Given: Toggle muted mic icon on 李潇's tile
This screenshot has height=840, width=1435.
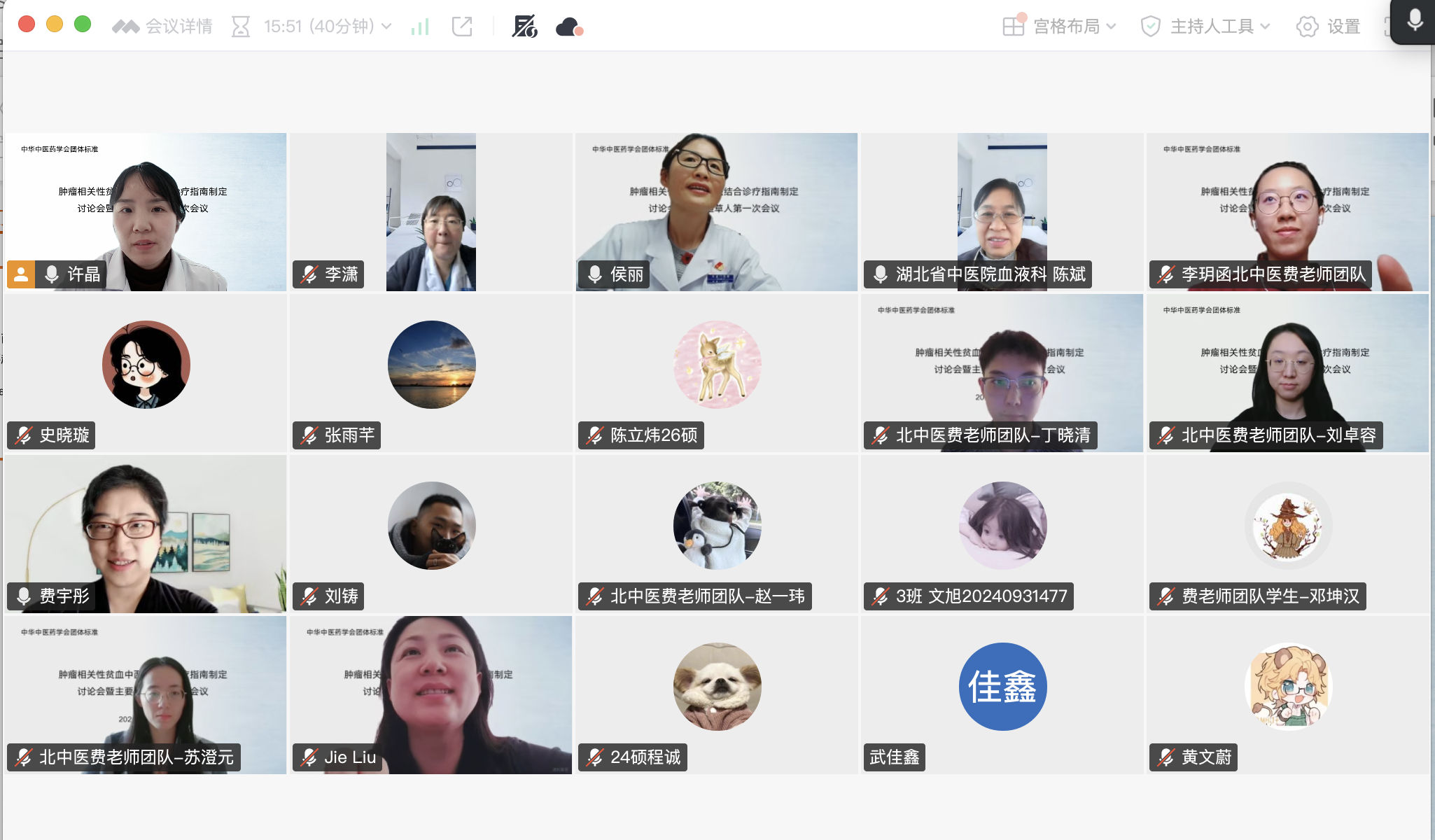Looking at the screenshot, I should [309, 274].
